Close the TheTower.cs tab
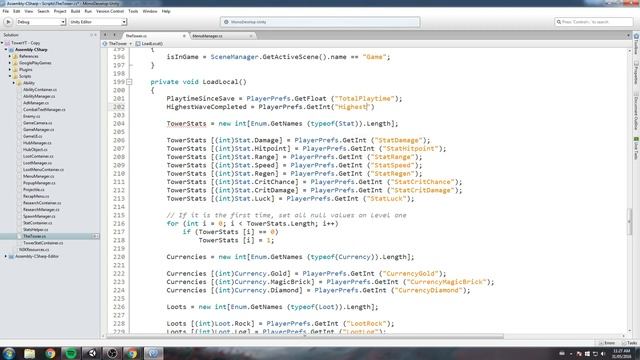The height and width of the screenshot is (360, 640). 184,36
